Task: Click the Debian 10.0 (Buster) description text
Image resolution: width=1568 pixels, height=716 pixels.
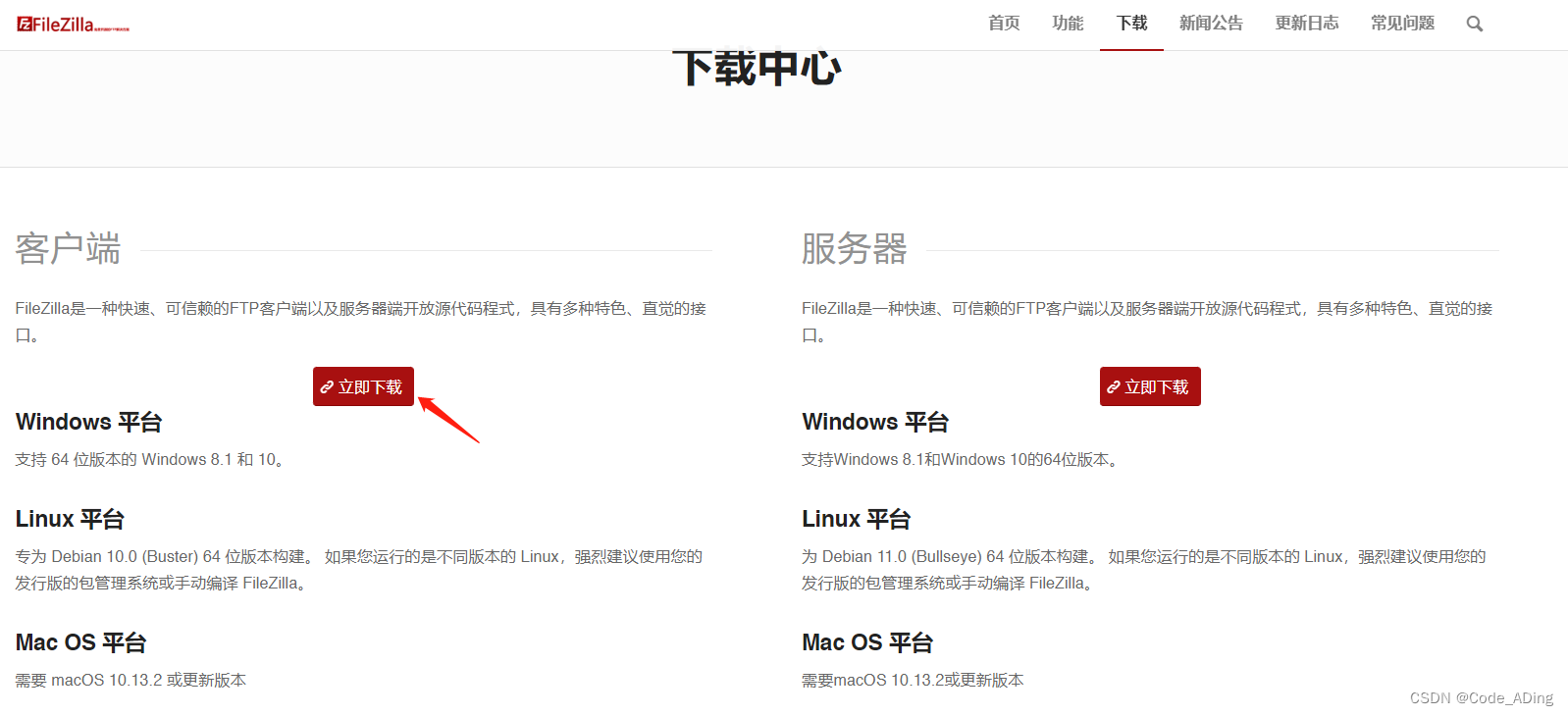Action: click(359, 570)
